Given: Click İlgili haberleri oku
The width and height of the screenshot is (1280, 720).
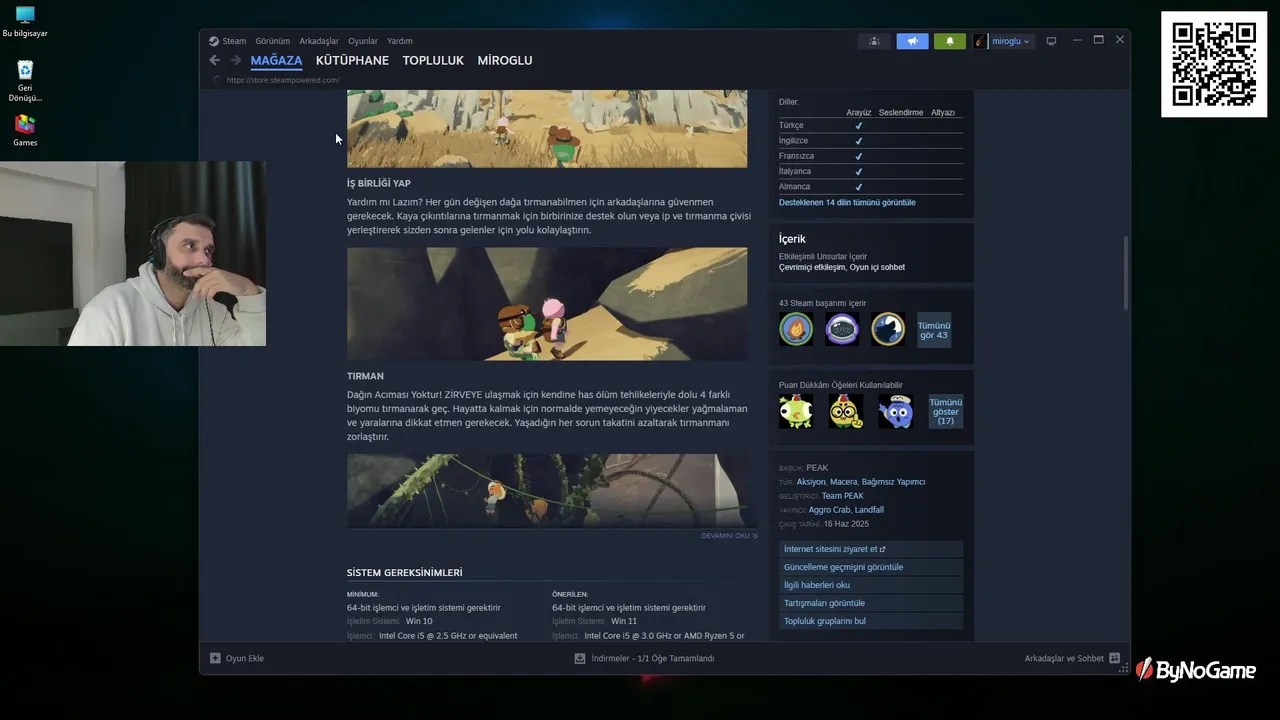Looking at the screenshot, I should tap(871, 585).
